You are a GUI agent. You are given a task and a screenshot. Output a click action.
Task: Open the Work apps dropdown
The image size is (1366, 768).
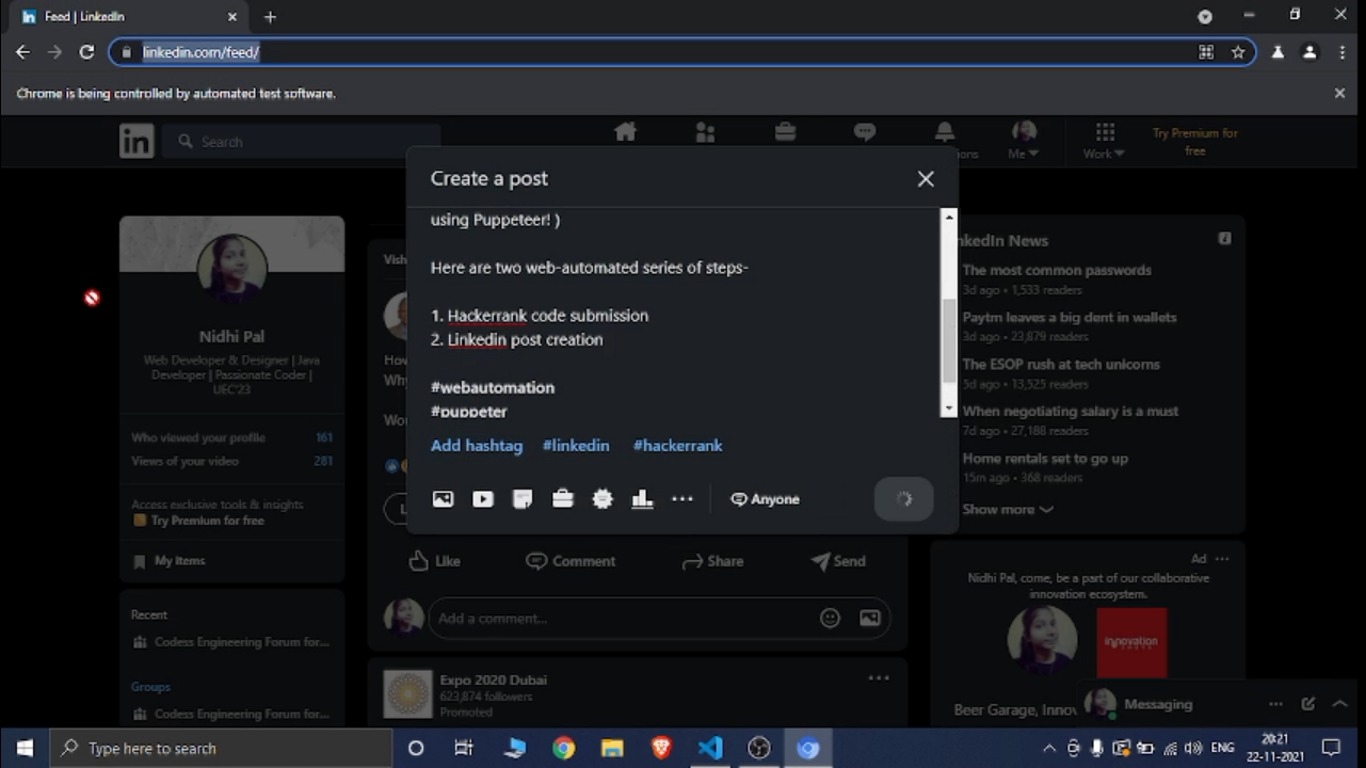1104,141
